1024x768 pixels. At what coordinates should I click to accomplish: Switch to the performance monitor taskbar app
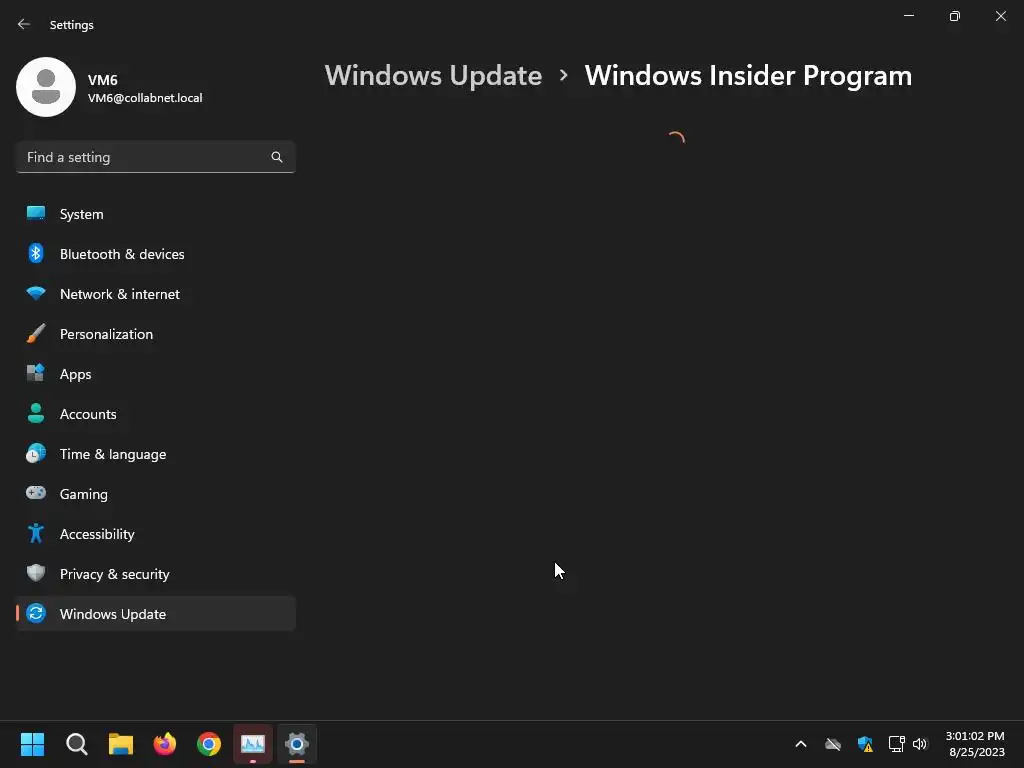pos(253,744)
